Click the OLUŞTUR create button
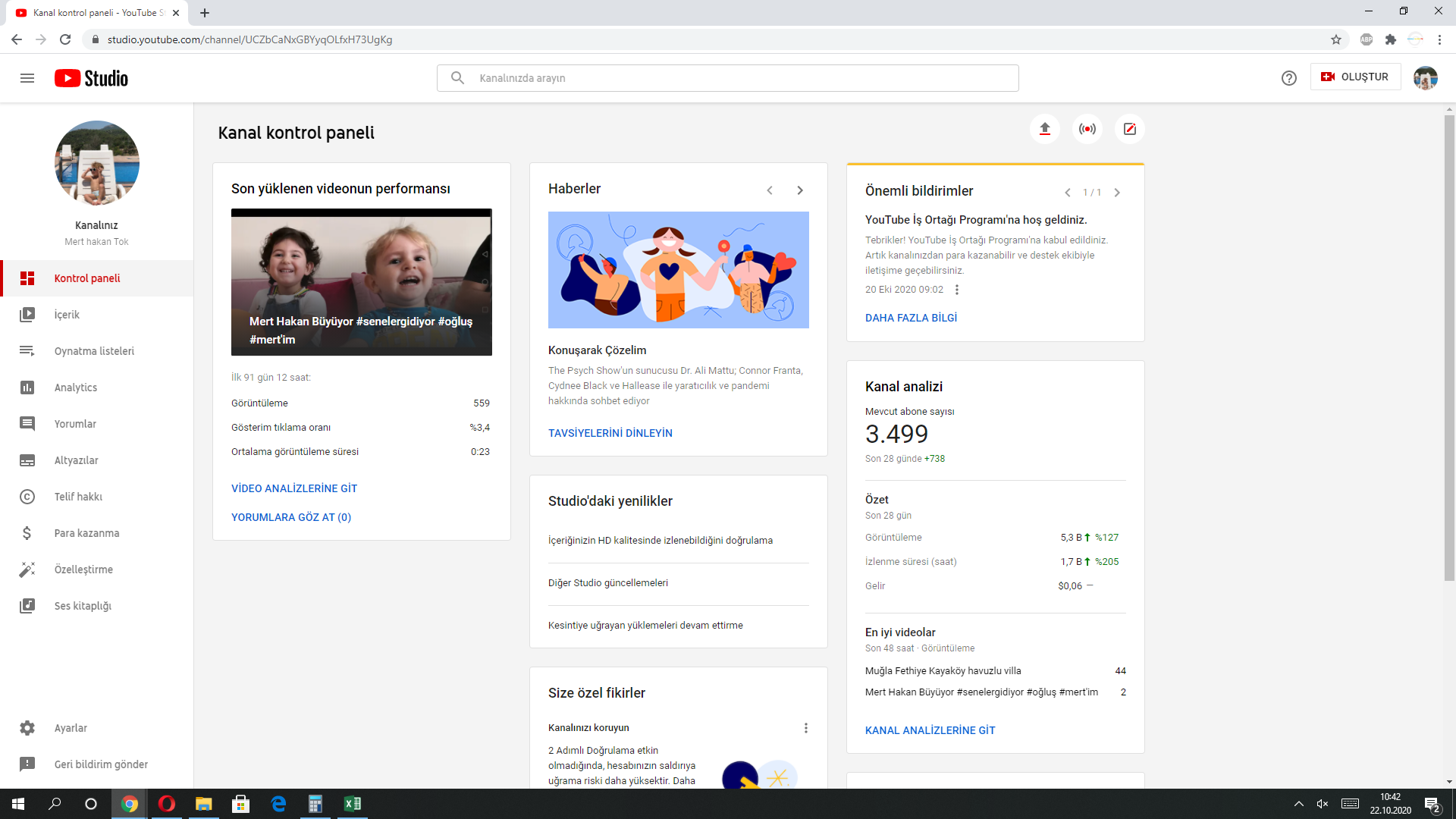This screenshot has width=1456, height=819. (x=1355, y=77)
